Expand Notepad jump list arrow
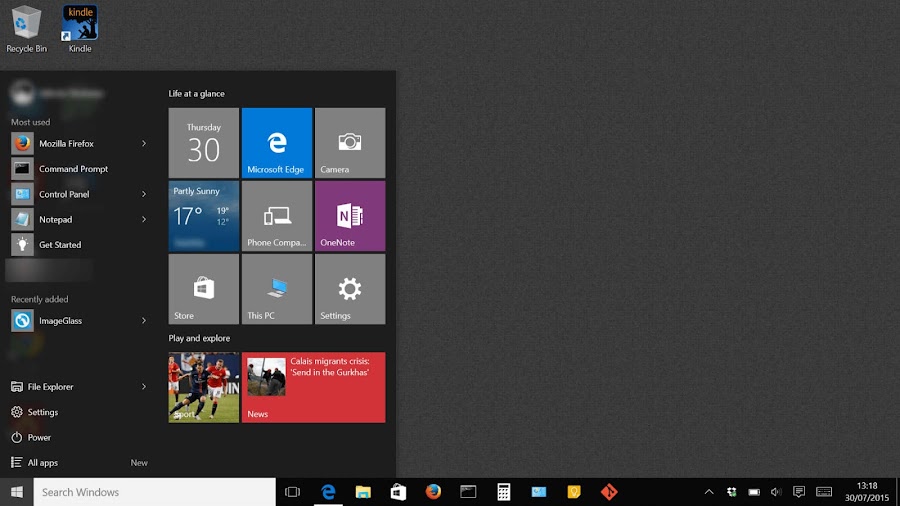900x506 pixels. pos(144,219)
